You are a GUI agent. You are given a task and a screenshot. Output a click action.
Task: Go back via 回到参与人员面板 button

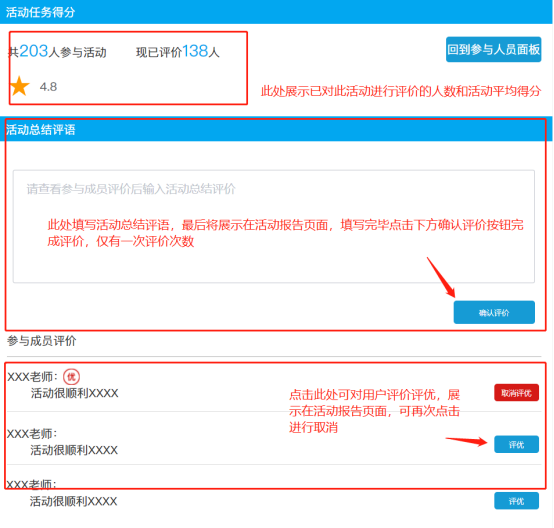click(493, 49)
